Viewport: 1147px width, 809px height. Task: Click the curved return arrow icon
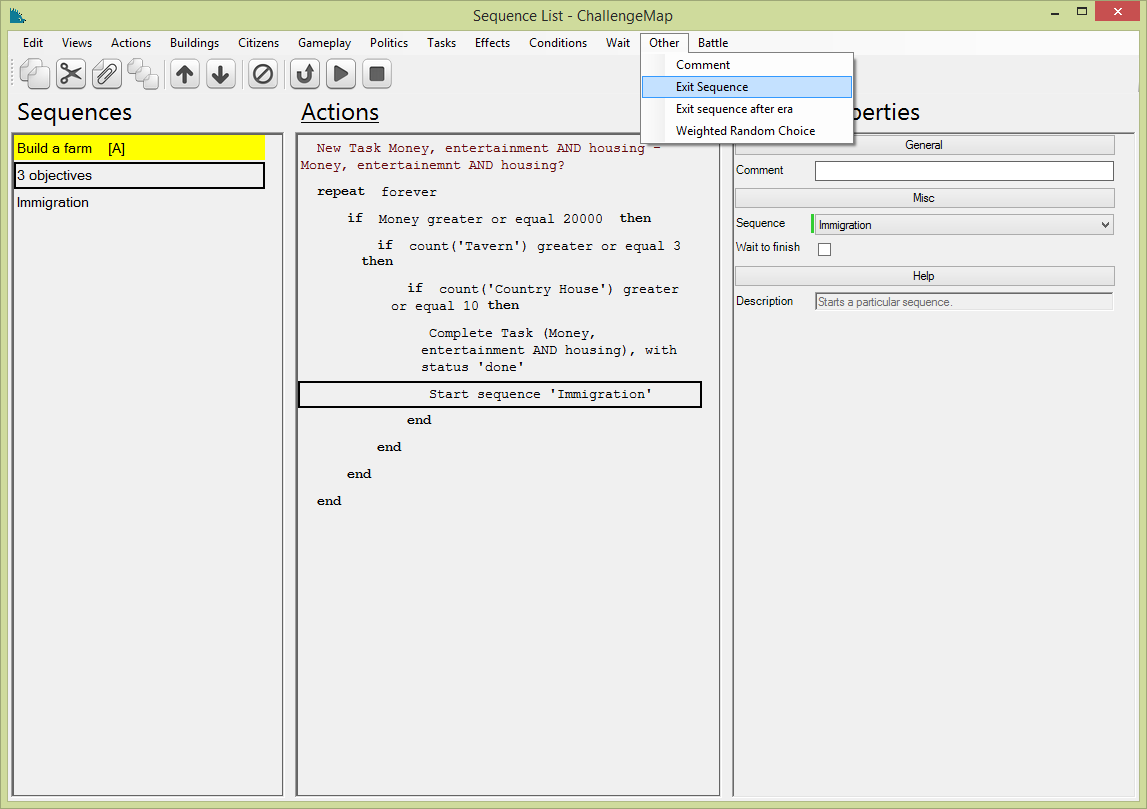[x=305, y=74]
